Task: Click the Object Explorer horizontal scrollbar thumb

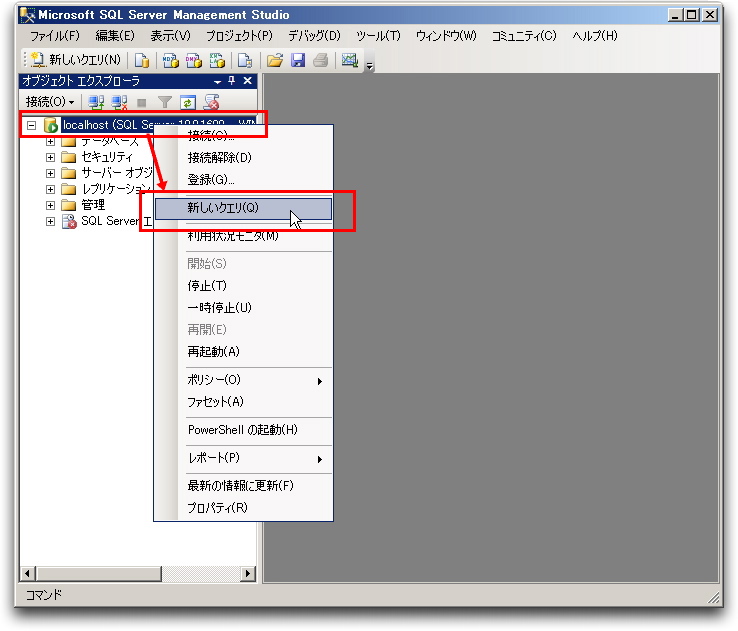Action: tap(99, 574)
